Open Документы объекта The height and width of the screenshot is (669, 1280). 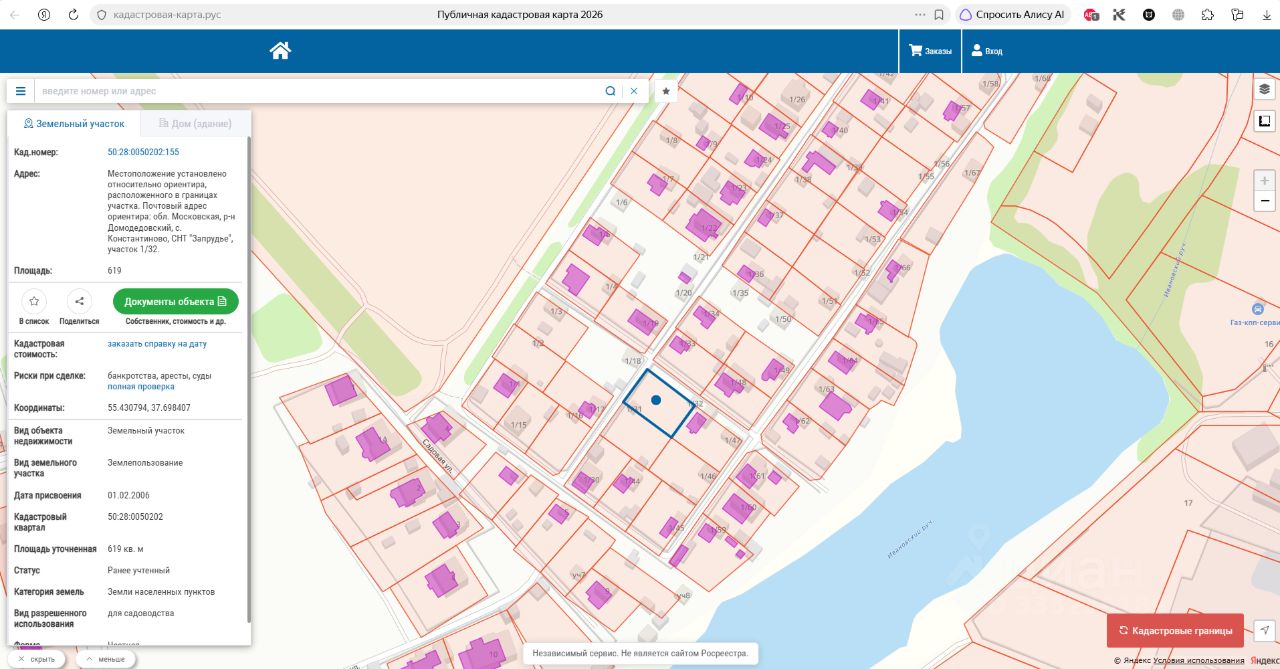coord(175,301)
